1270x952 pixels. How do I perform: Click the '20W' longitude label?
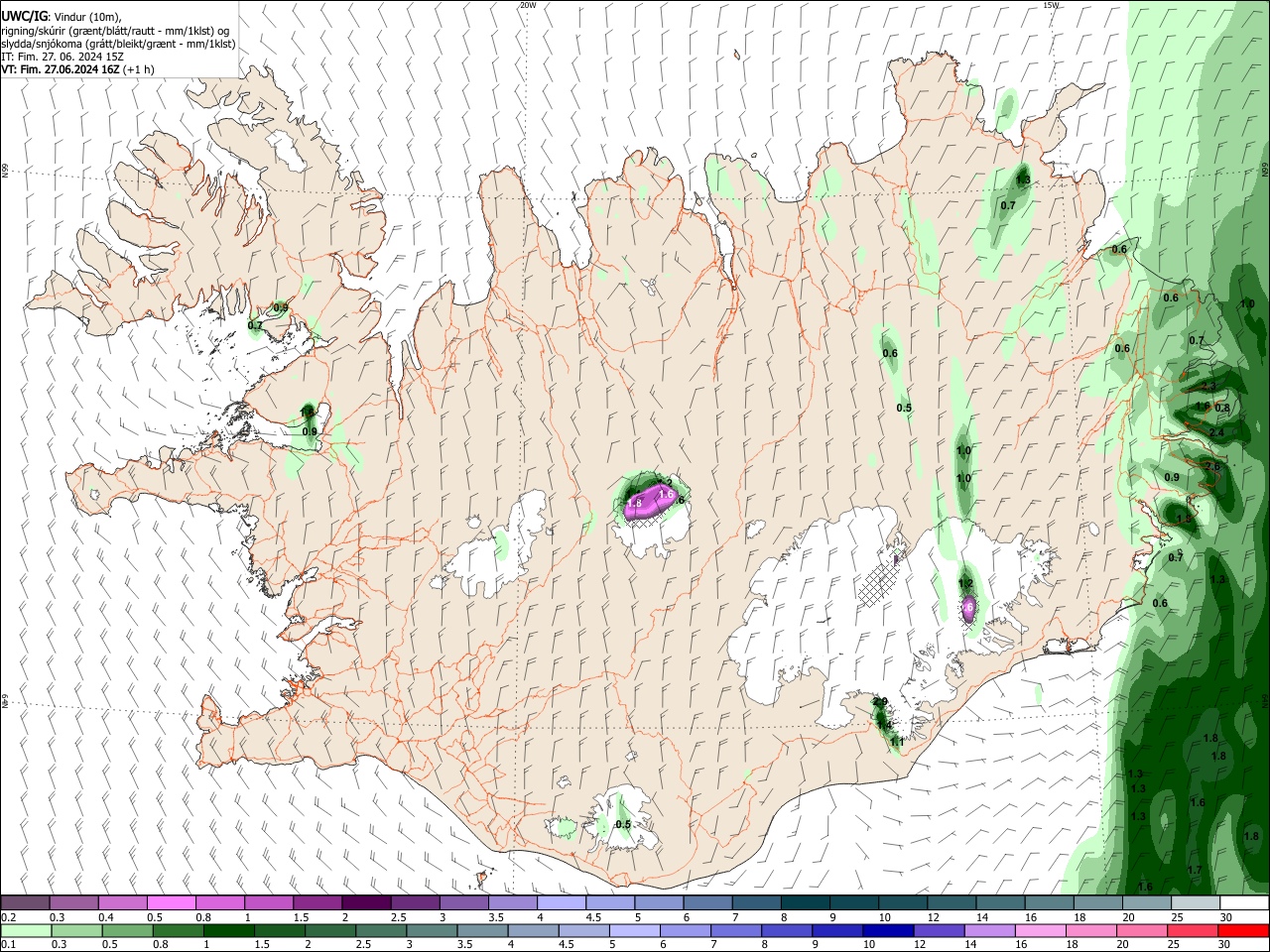click(x=528, y=5)
